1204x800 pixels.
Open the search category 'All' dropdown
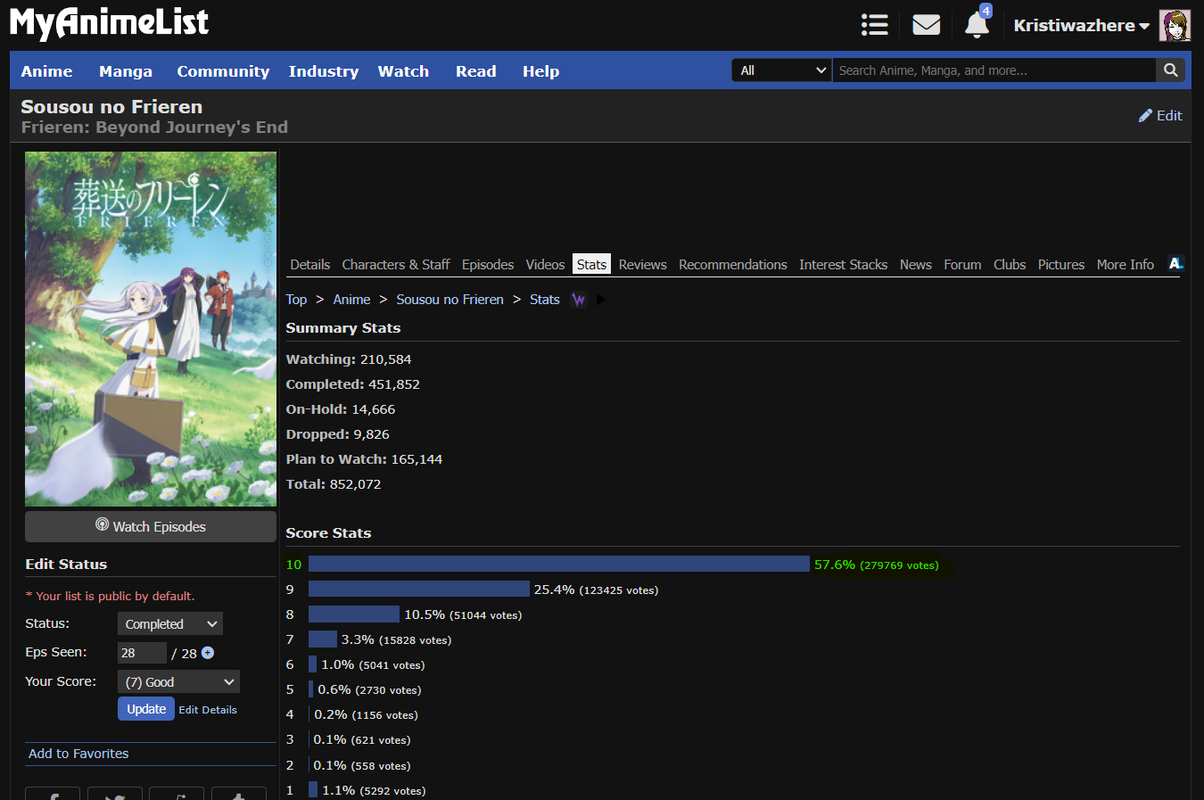[x=782, y=70]
